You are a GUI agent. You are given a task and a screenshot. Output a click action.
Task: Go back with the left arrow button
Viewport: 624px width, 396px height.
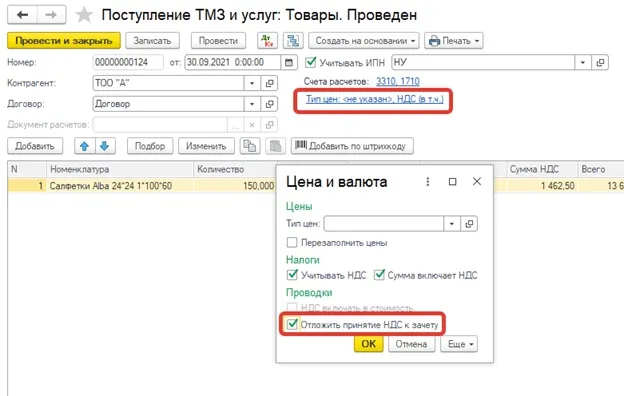(x=22, y=15)
